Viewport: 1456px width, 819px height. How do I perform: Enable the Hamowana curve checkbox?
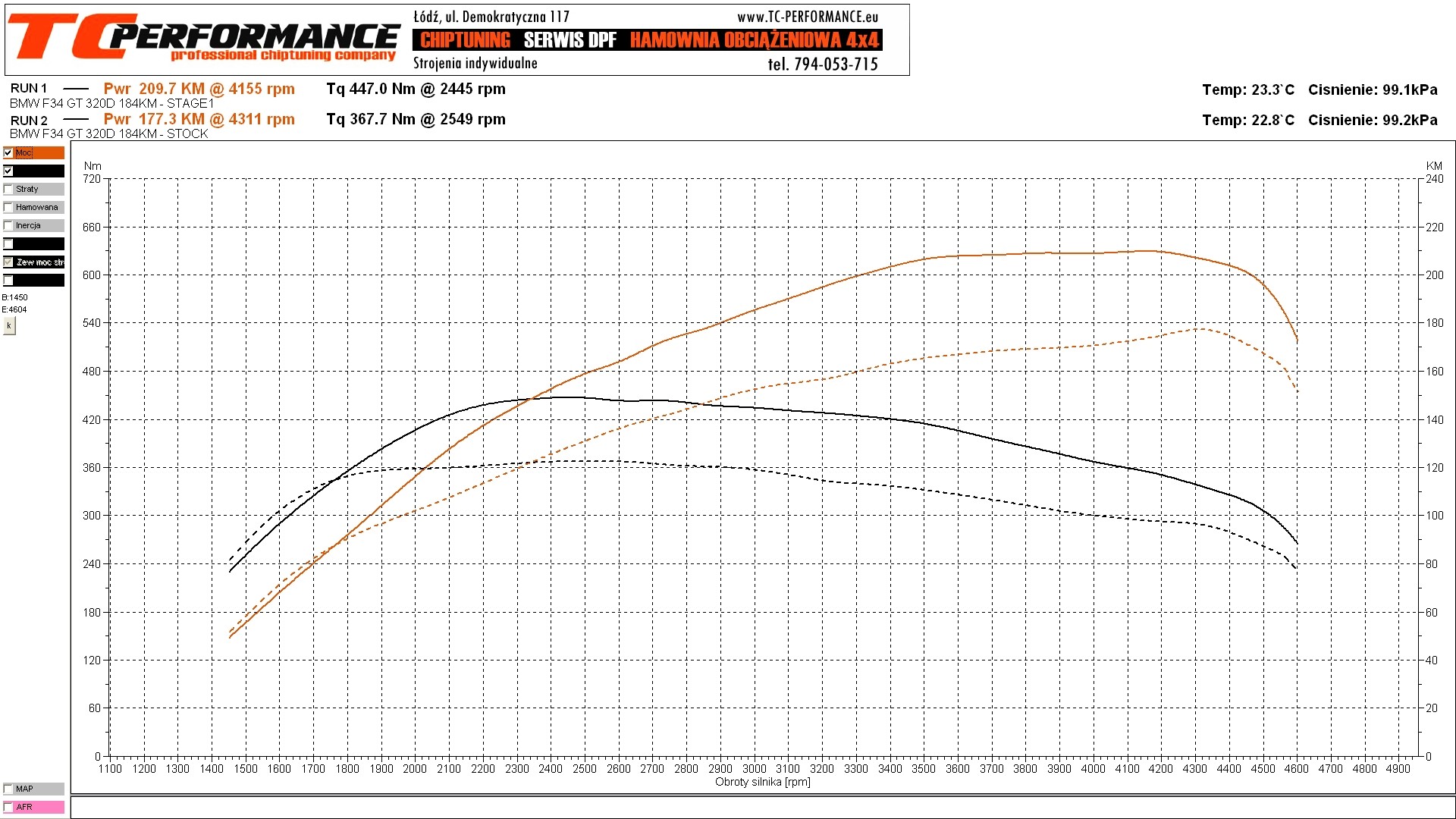(8, 207)
